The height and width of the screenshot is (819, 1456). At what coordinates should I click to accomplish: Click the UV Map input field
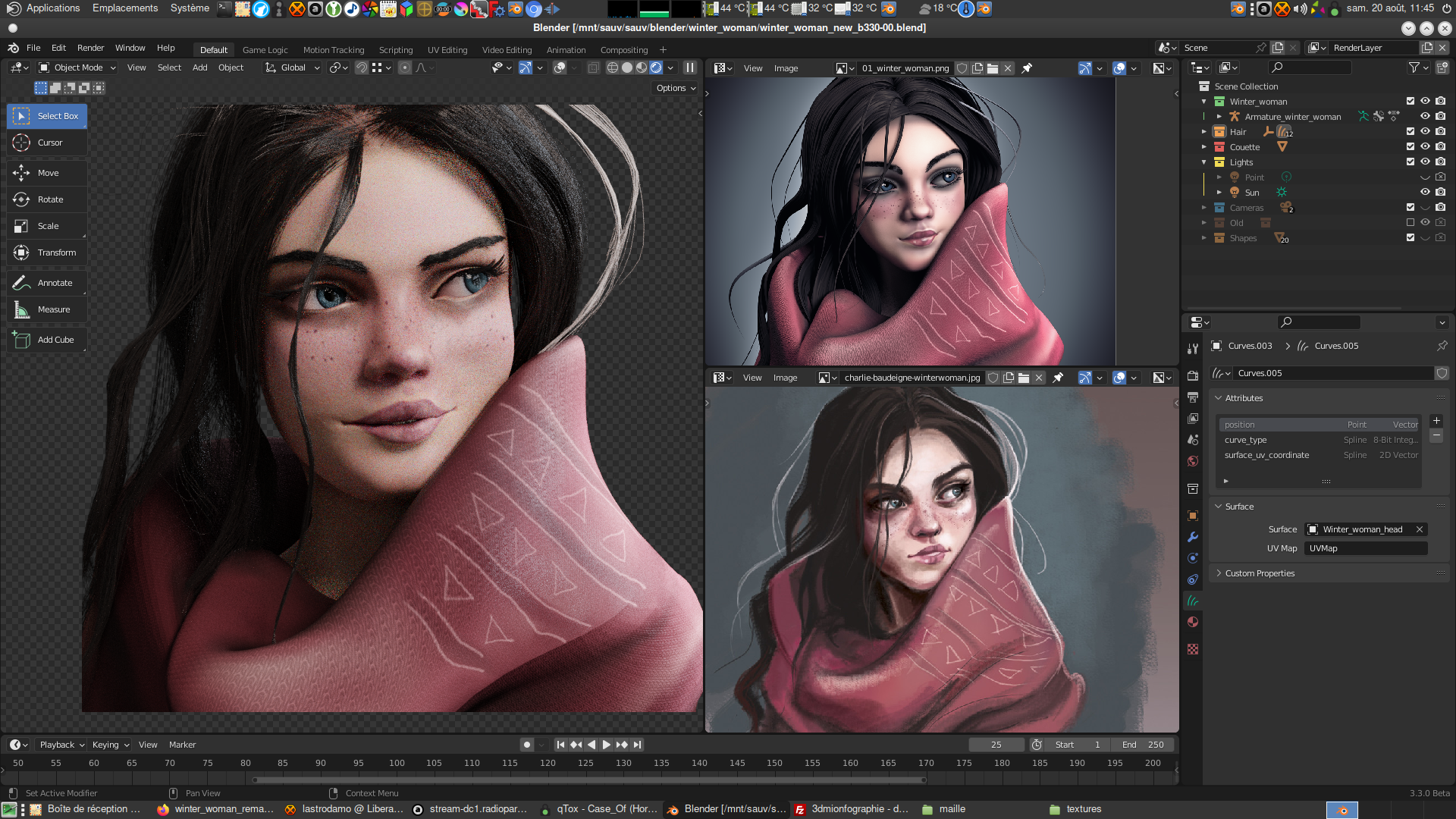(x=1365, y=548)
